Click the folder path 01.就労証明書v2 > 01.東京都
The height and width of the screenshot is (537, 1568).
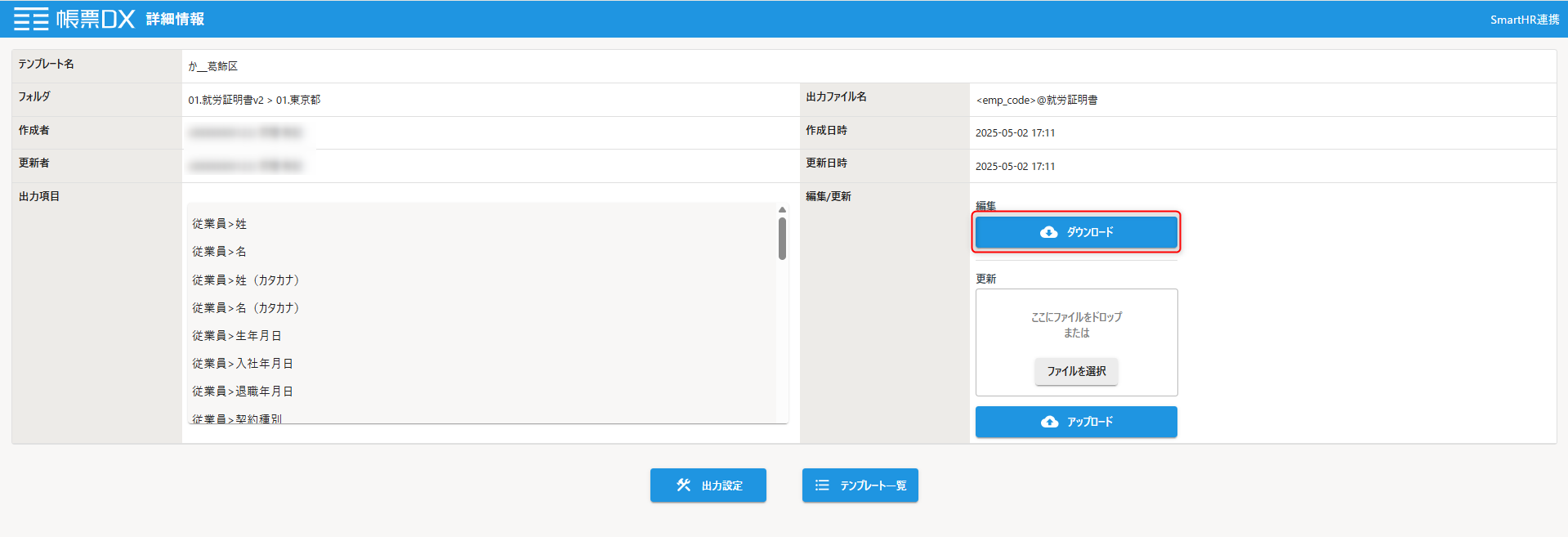pos(254,100)
